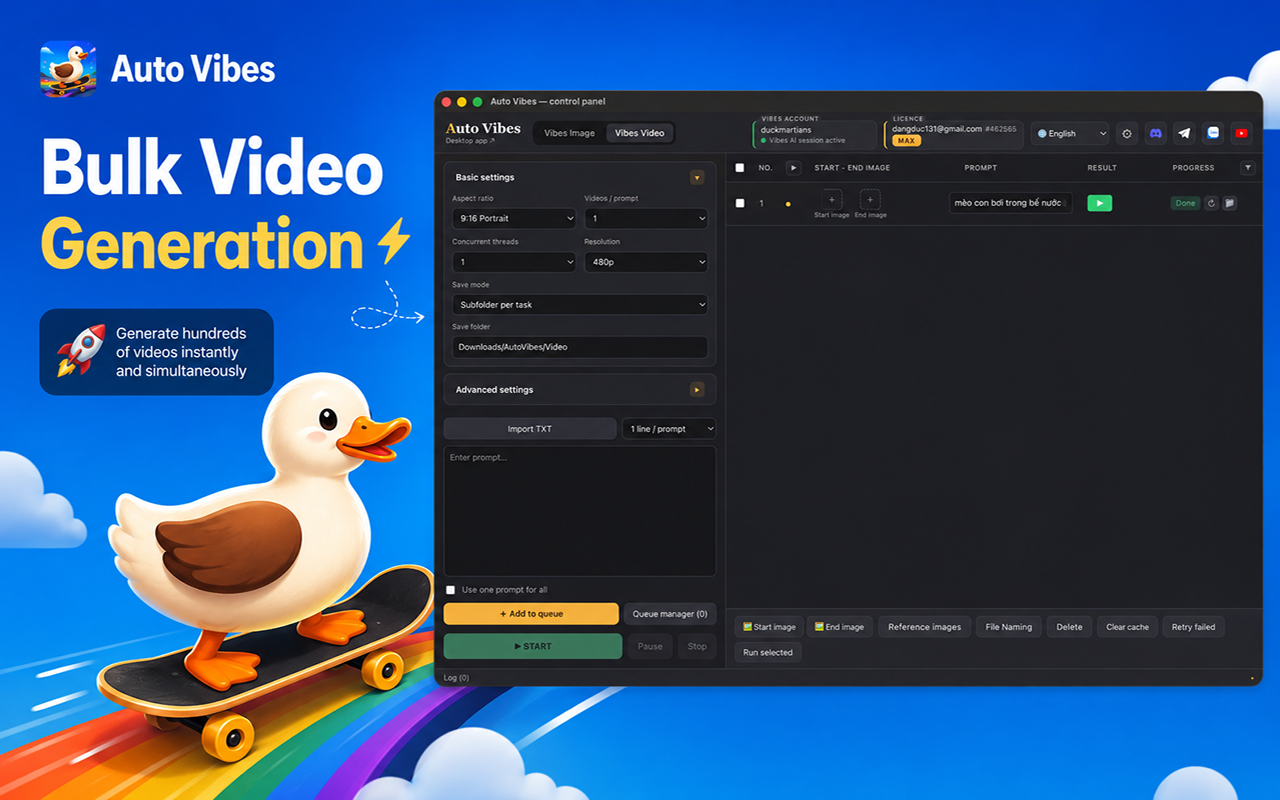
Task: Open the Desktop app link under Auto Vibes
Action: [470, 141]
